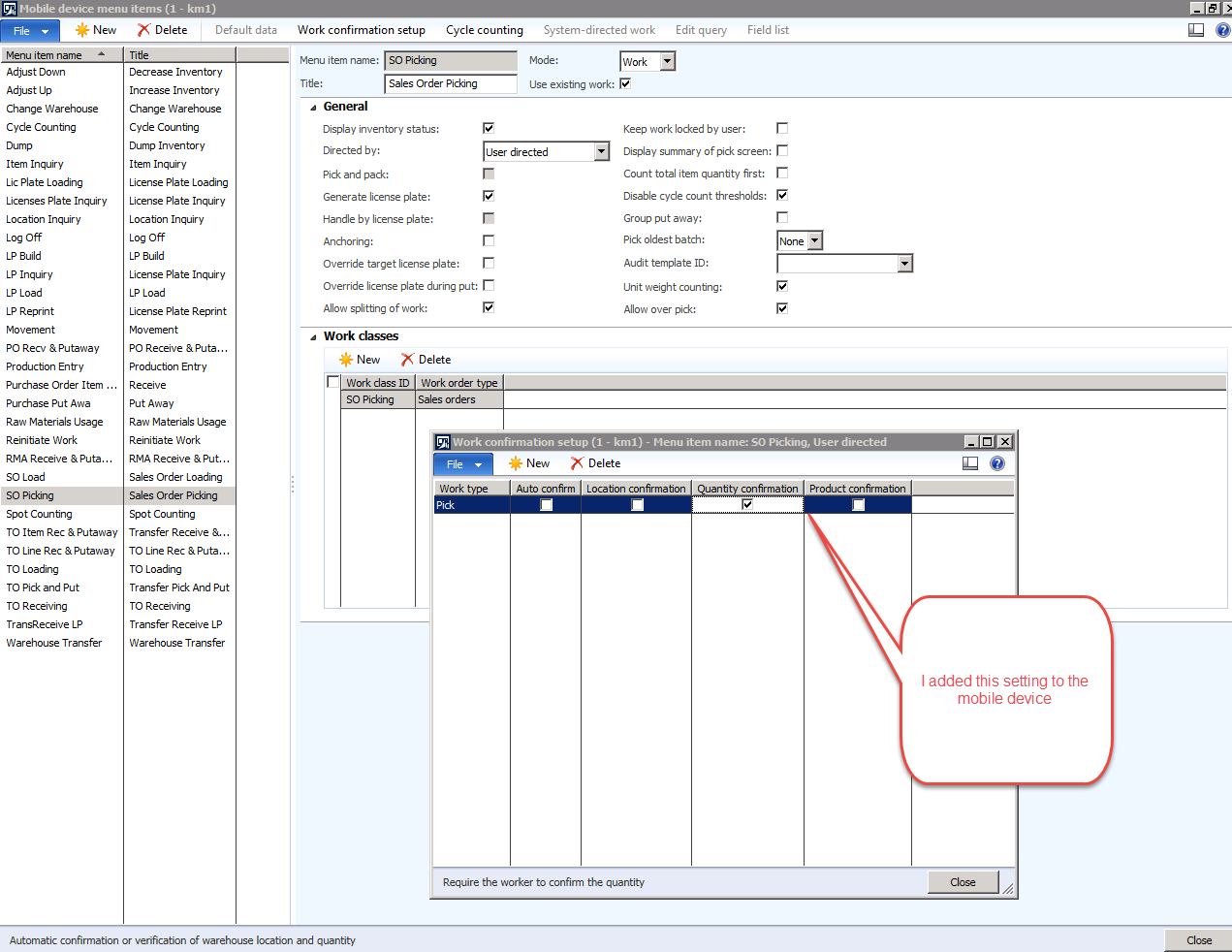This screenshot has width=1232, height=952.
Task: Click the New icon in Work confirmation dialog
Action: pos(516,463)
